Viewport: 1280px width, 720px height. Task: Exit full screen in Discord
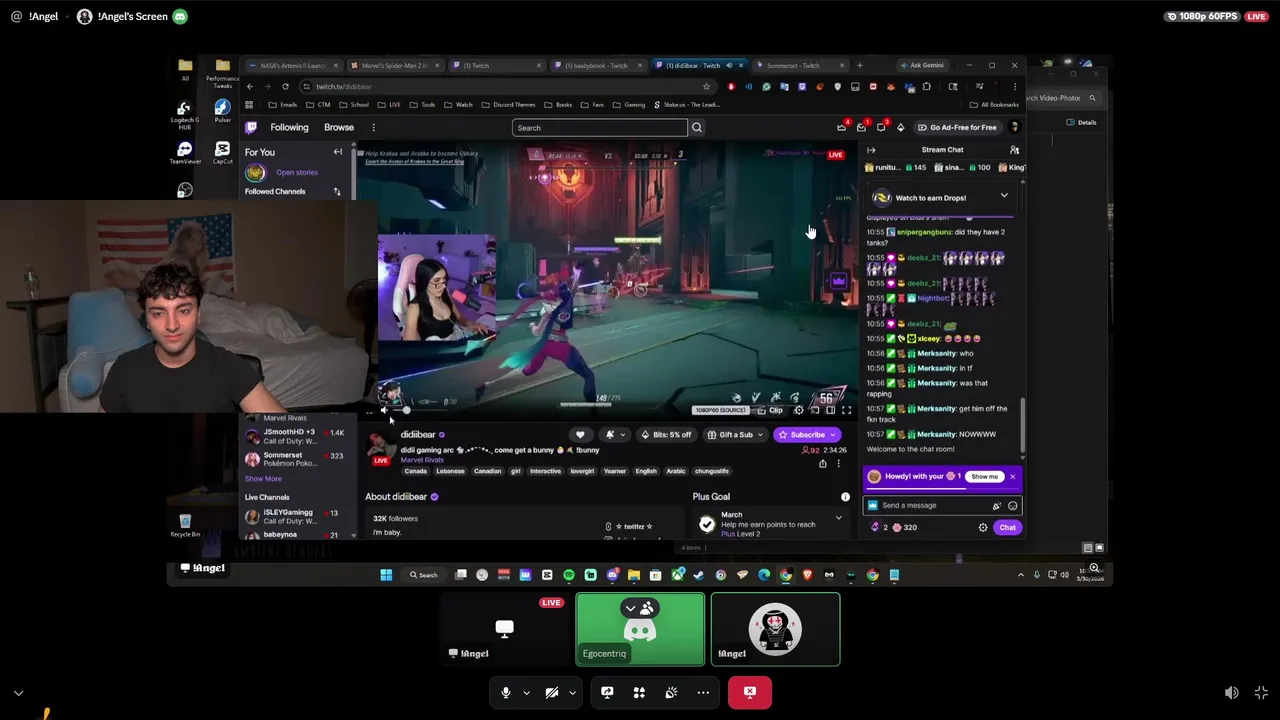(1261, 692)
